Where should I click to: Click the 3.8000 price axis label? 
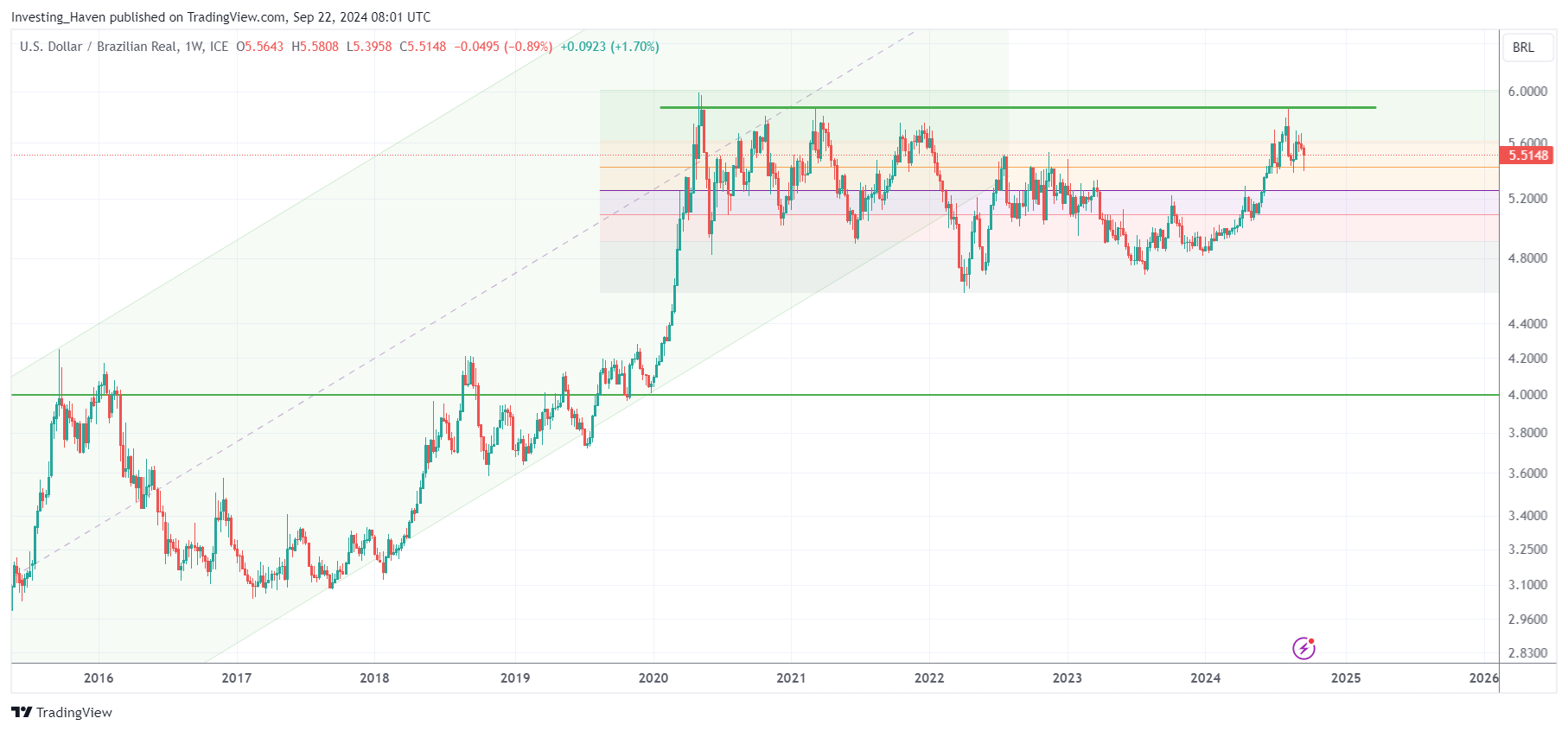coord(1527,433)
